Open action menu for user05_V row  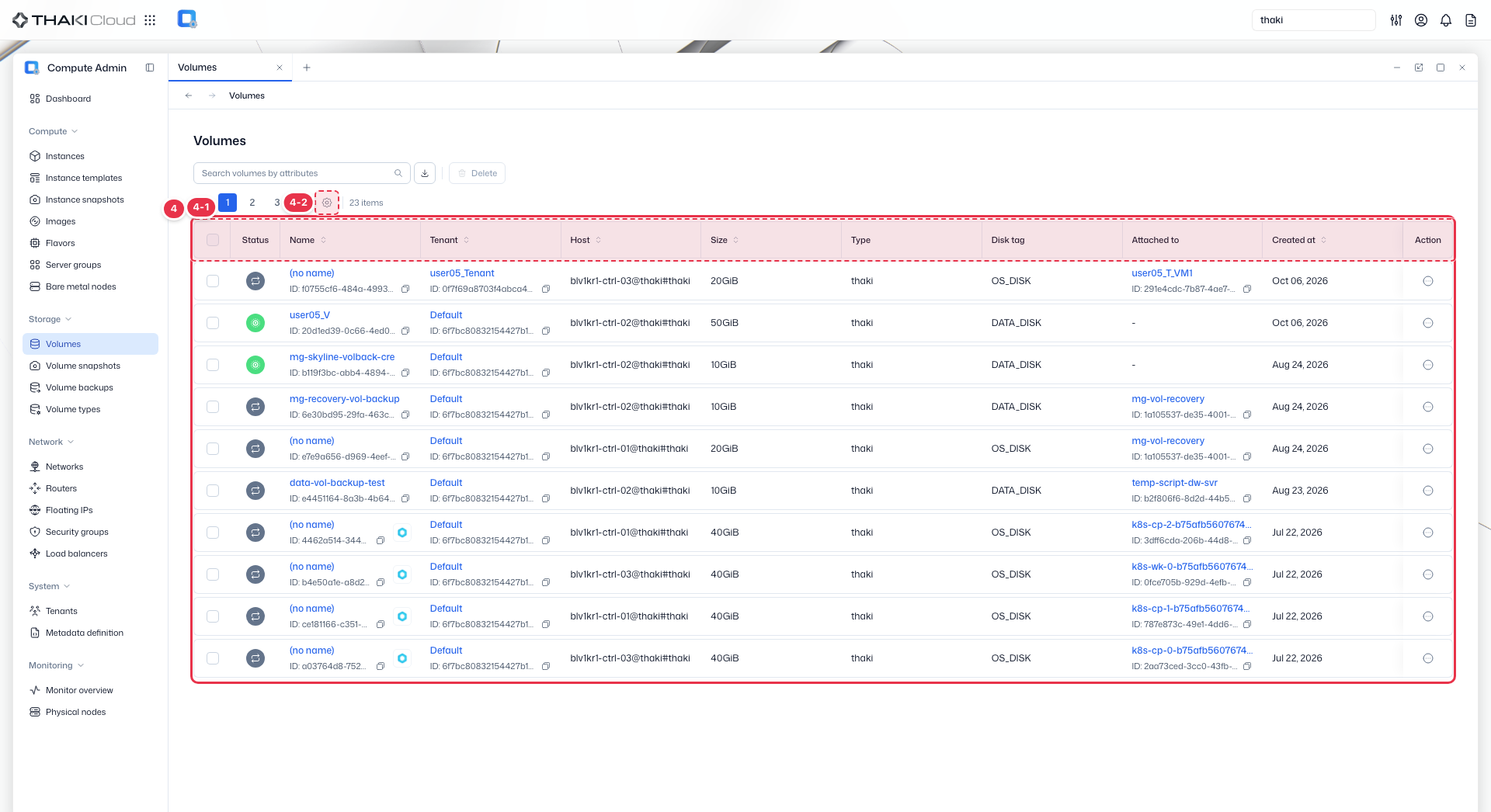pyautogui.click(x=1427, y=323)
